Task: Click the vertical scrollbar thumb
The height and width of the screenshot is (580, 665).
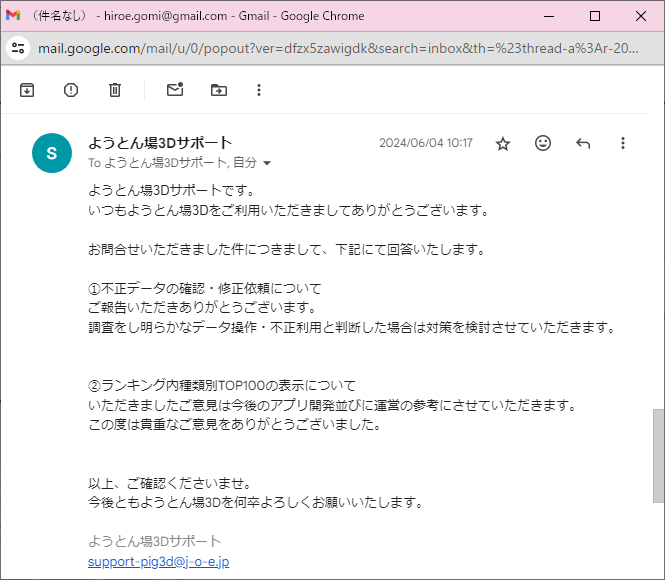Action: 658,456
